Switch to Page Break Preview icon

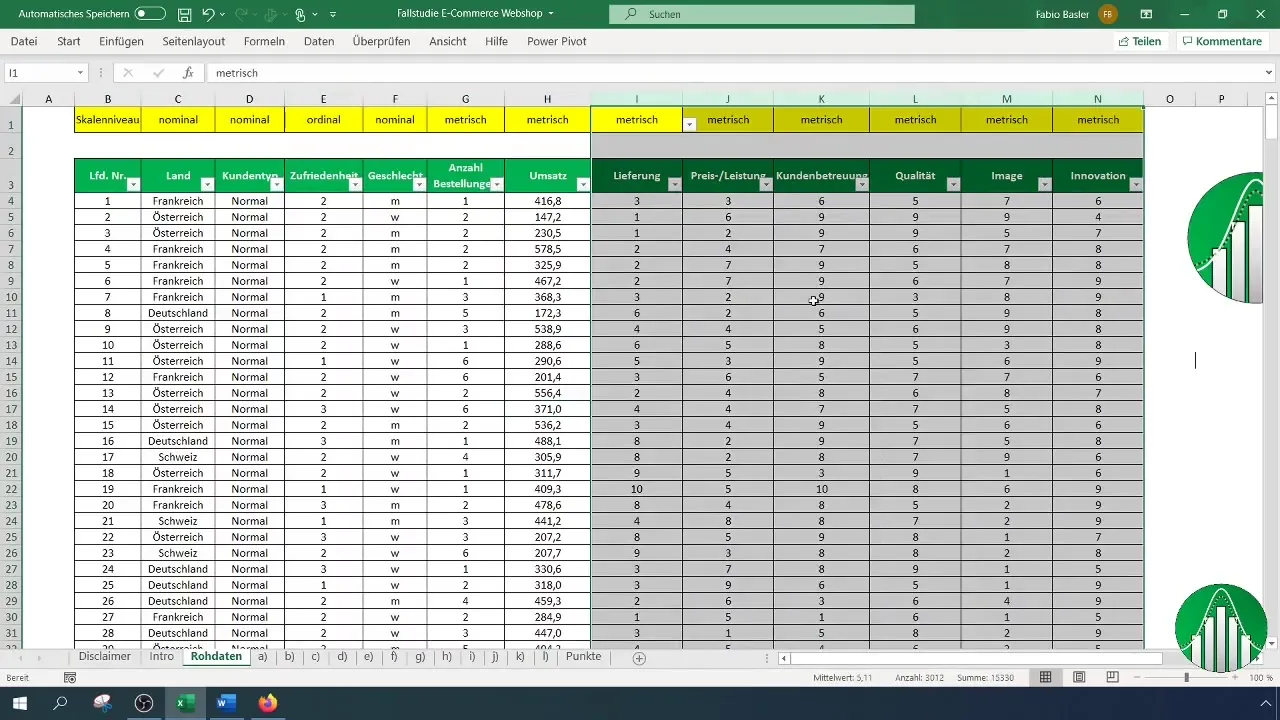coord(1112,677)
